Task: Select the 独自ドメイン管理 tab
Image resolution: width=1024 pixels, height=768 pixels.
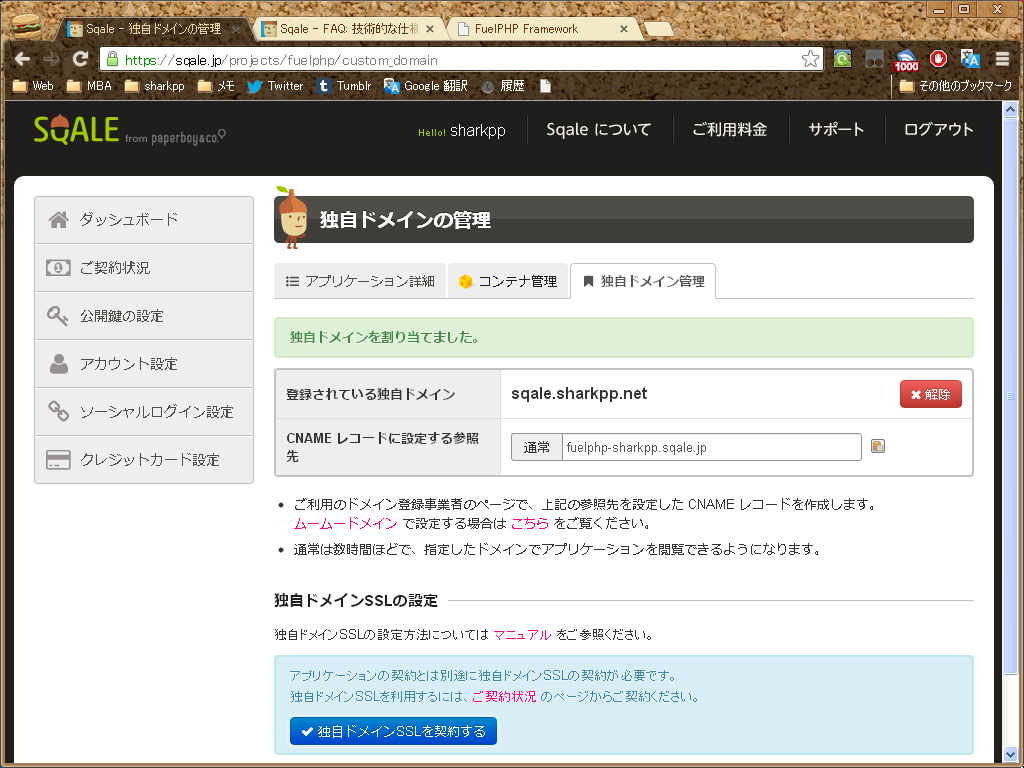Action: [x=643, y=281]
